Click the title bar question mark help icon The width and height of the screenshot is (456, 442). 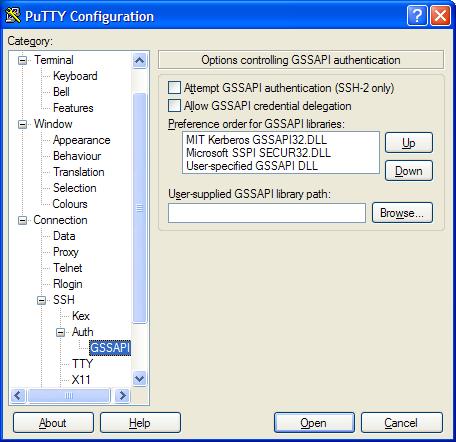tap(417, 15)
